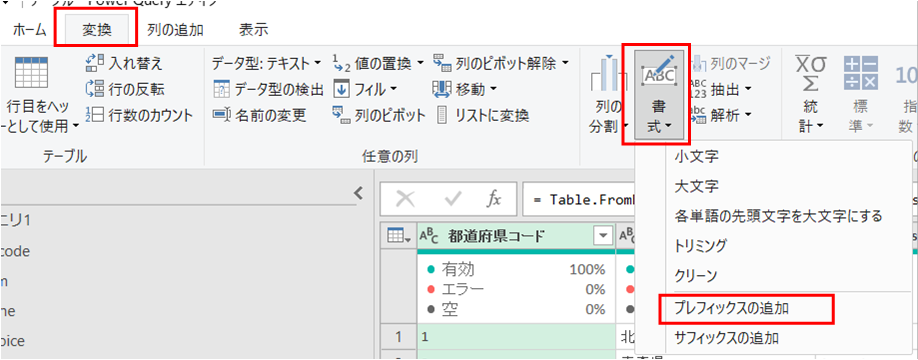Select 行数のカウント count rows icon
This screenshot has width=918, height=360.
click(x=96, y=115)
